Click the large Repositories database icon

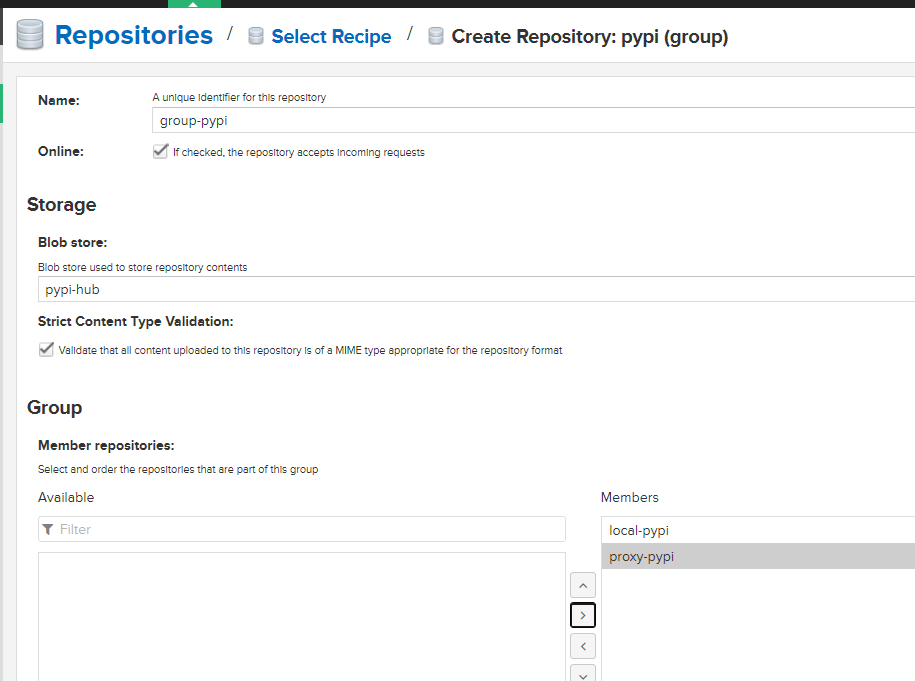click(30, 36)
